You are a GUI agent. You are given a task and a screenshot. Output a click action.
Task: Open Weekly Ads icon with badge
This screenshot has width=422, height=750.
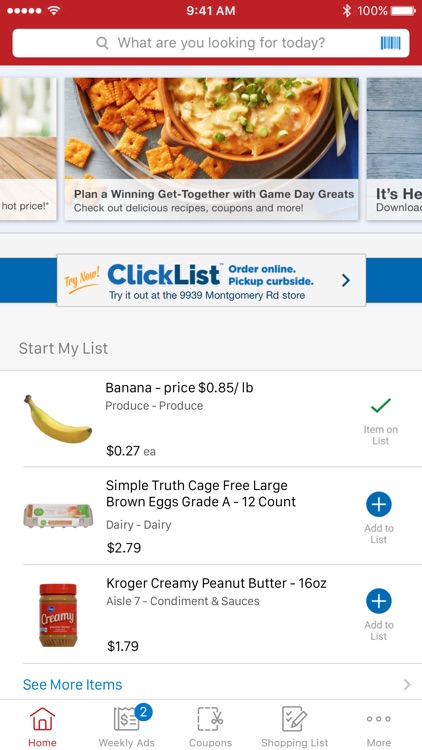point(128,718)
